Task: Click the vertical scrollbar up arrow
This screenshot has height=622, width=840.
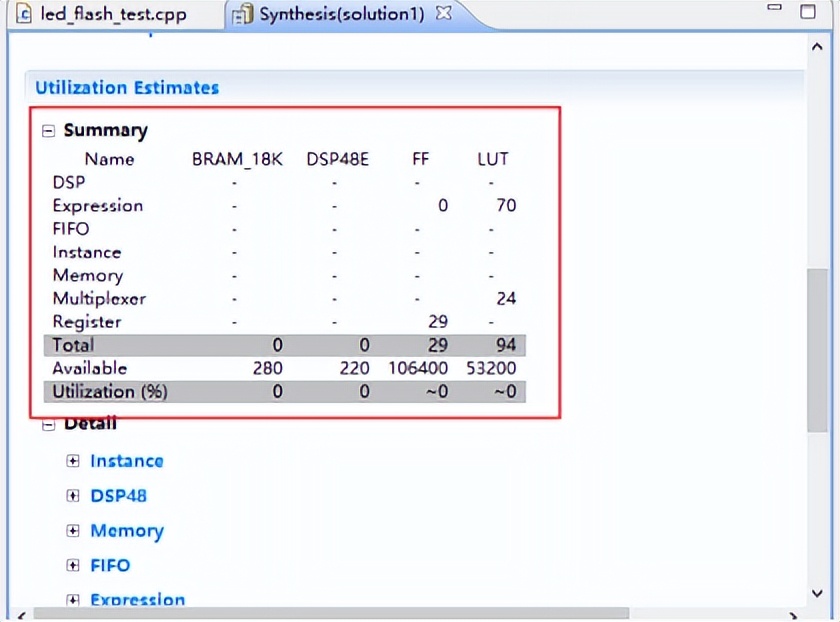Action: [x=817, y=47]
